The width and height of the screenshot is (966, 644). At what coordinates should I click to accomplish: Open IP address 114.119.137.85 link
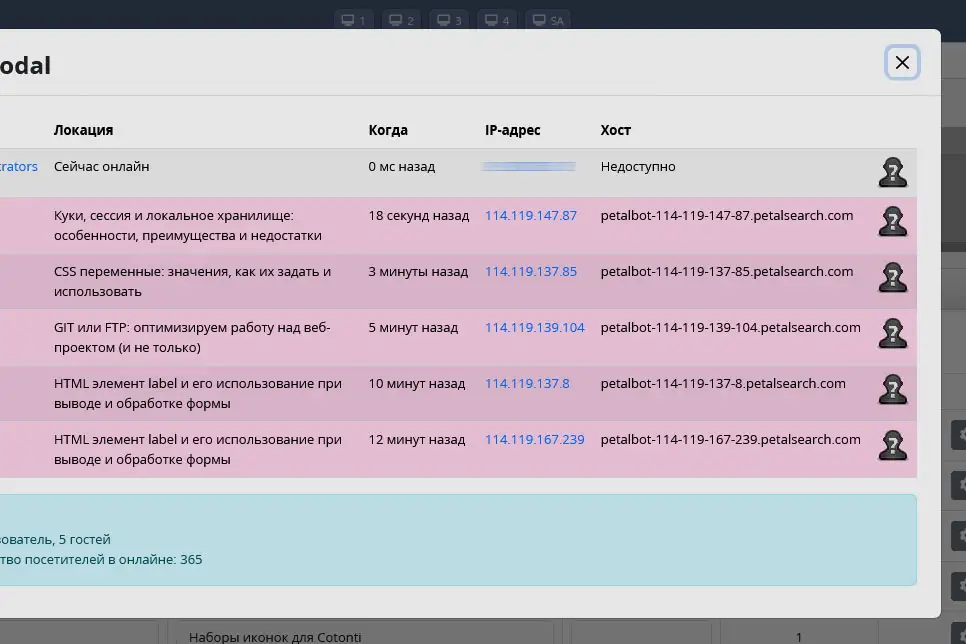(531, 271)
